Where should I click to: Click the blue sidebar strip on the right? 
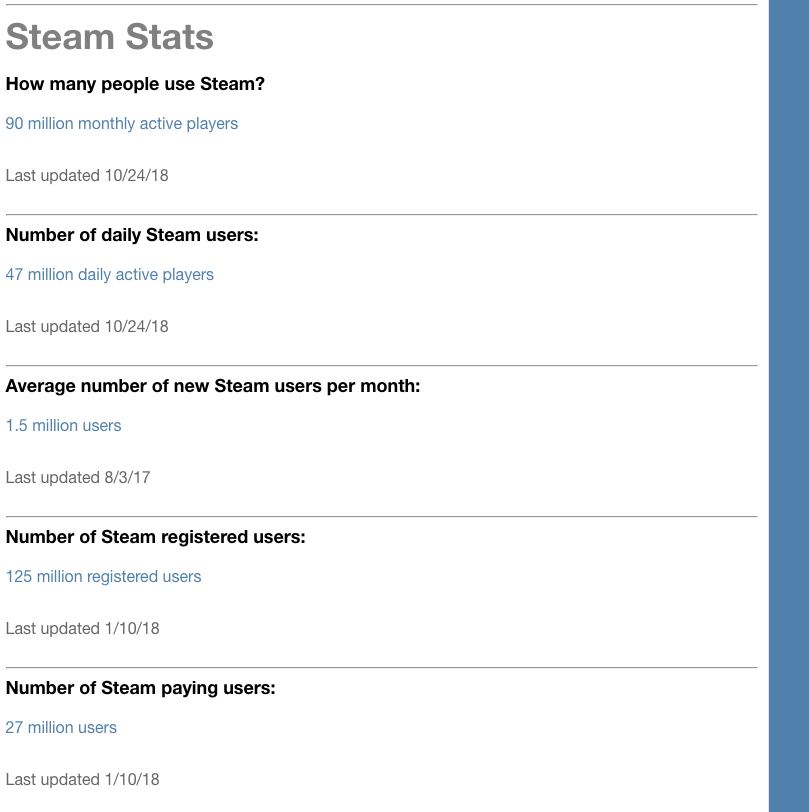tap(789, 406)
